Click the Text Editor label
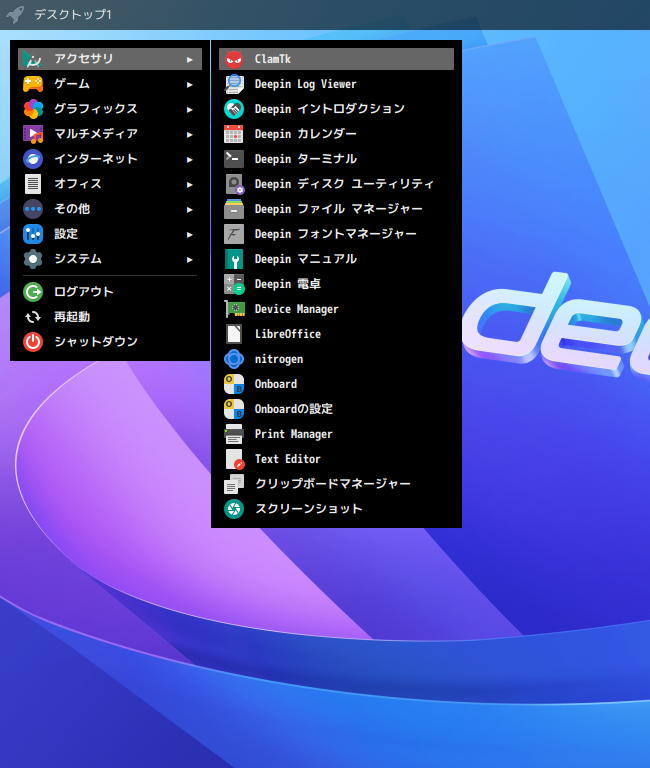This screenshot has width=650, height=768. coord(288,459)
